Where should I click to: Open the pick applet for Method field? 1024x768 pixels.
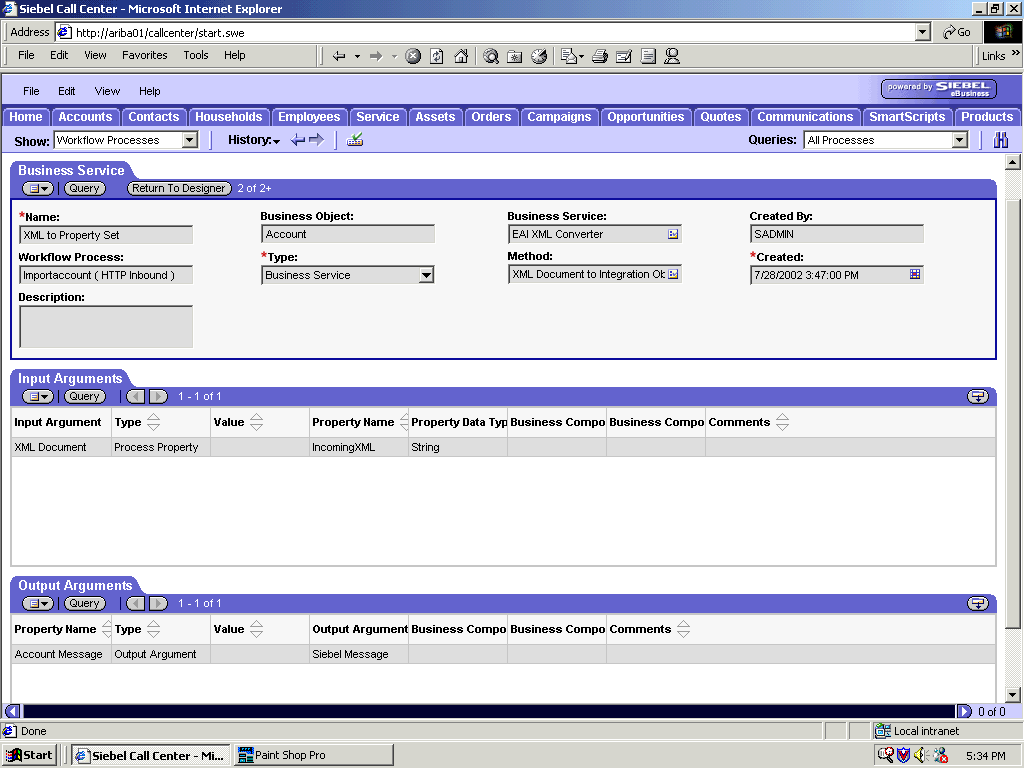[x=675, y=274]
